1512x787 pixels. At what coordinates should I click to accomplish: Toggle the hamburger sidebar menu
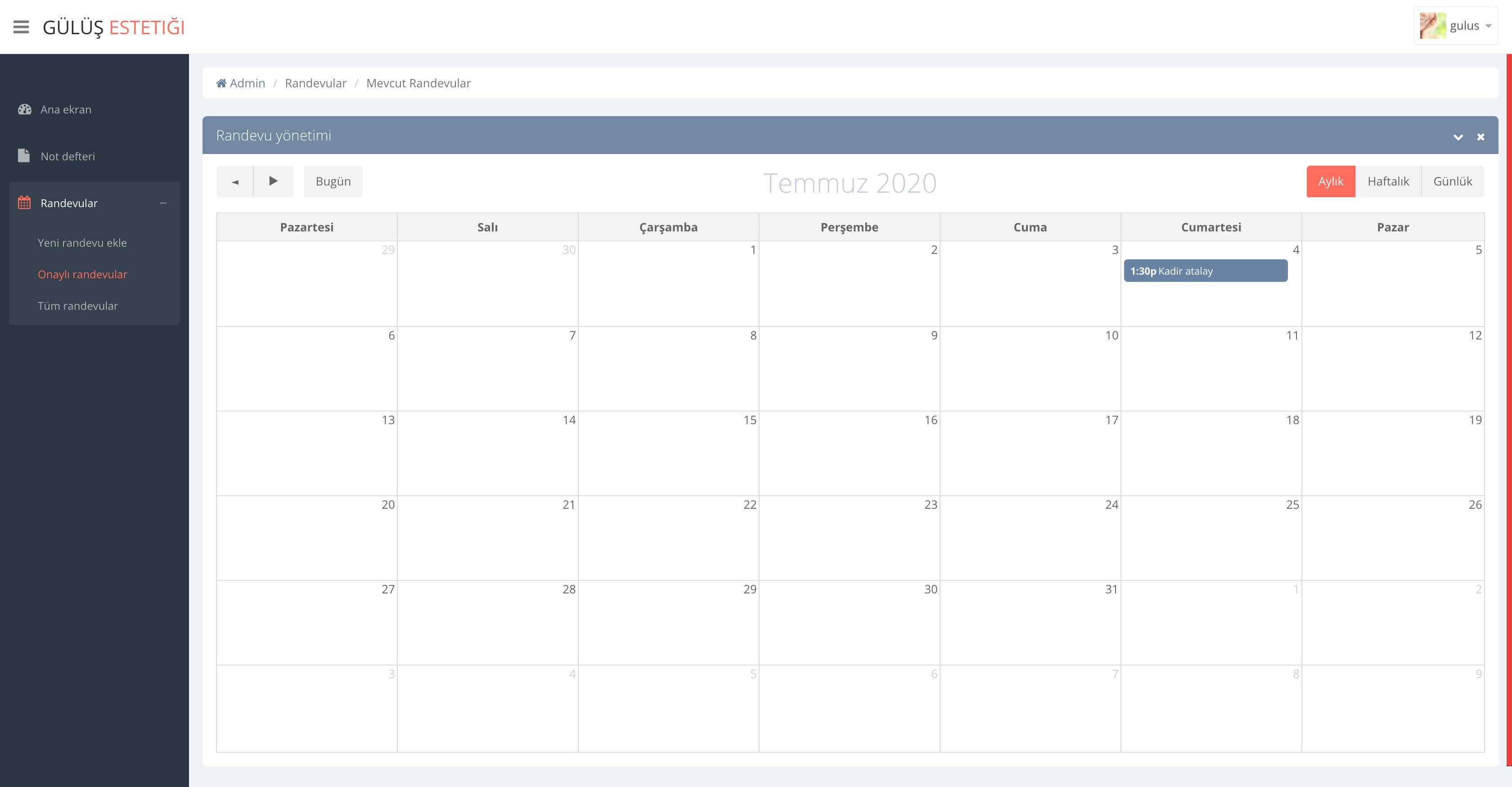click(x=21, y=27)
